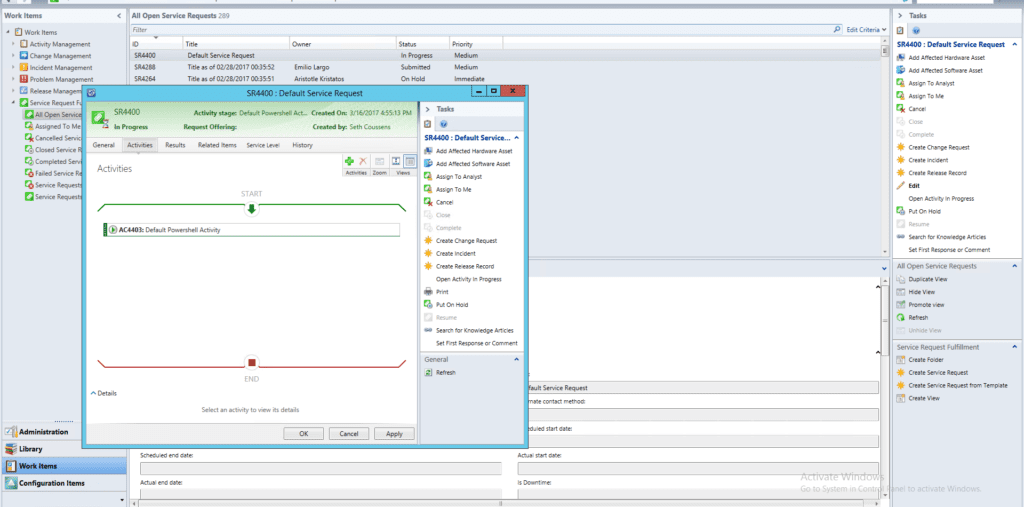Open the History tab
Screen dimensions: 1024x507
pyautogui.click(x=302, y=145)
